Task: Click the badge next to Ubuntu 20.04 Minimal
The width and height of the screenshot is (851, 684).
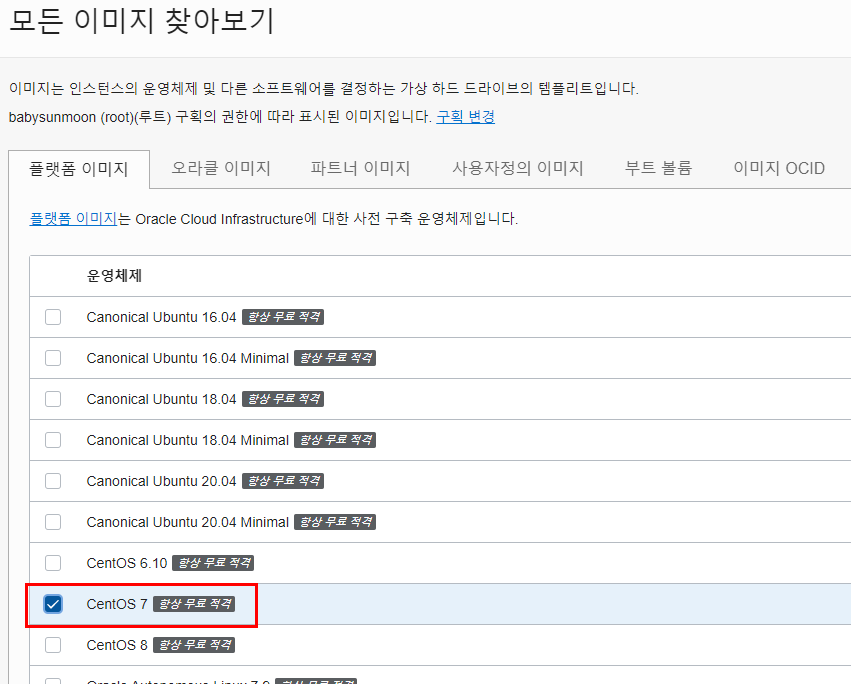Action: tap(335, 522)
